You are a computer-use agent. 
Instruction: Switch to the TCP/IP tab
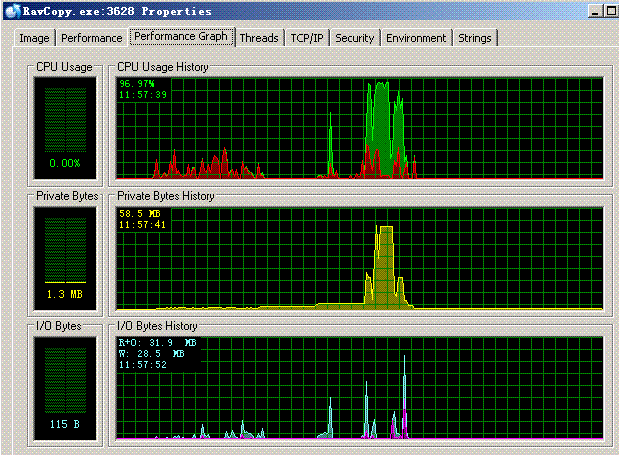pyautogui.click(x=307, y=38)
